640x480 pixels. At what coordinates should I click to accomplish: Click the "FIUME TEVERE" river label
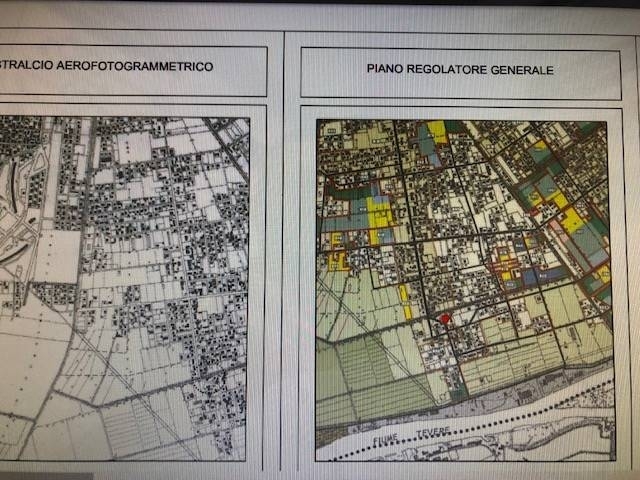point(411,435)
